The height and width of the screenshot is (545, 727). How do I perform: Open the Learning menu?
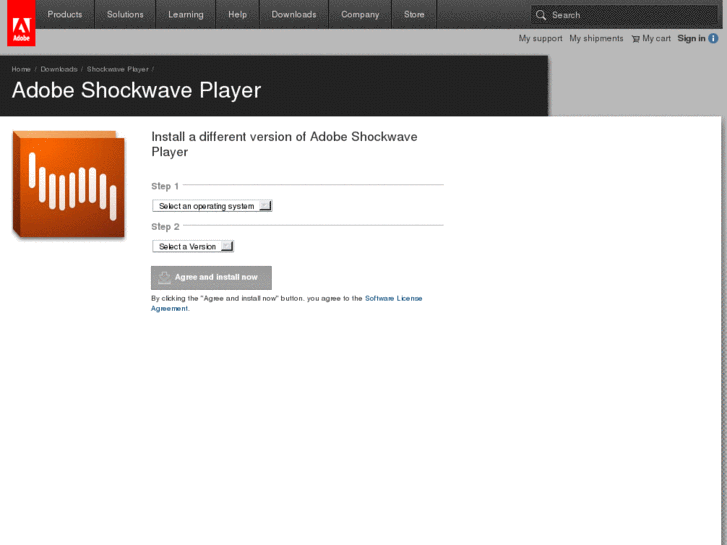pyautogui.click(x=186, y=14)
